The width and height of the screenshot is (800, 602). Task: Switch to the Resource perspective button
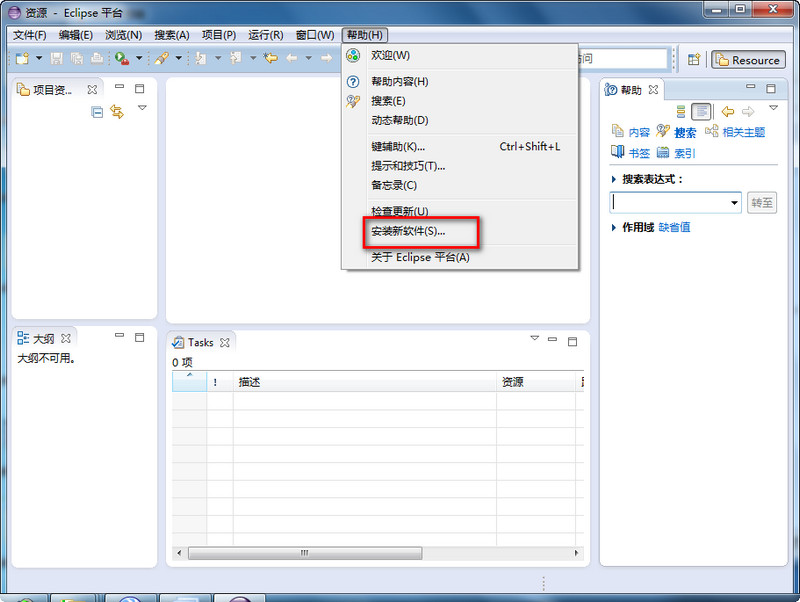coord(747,60)
